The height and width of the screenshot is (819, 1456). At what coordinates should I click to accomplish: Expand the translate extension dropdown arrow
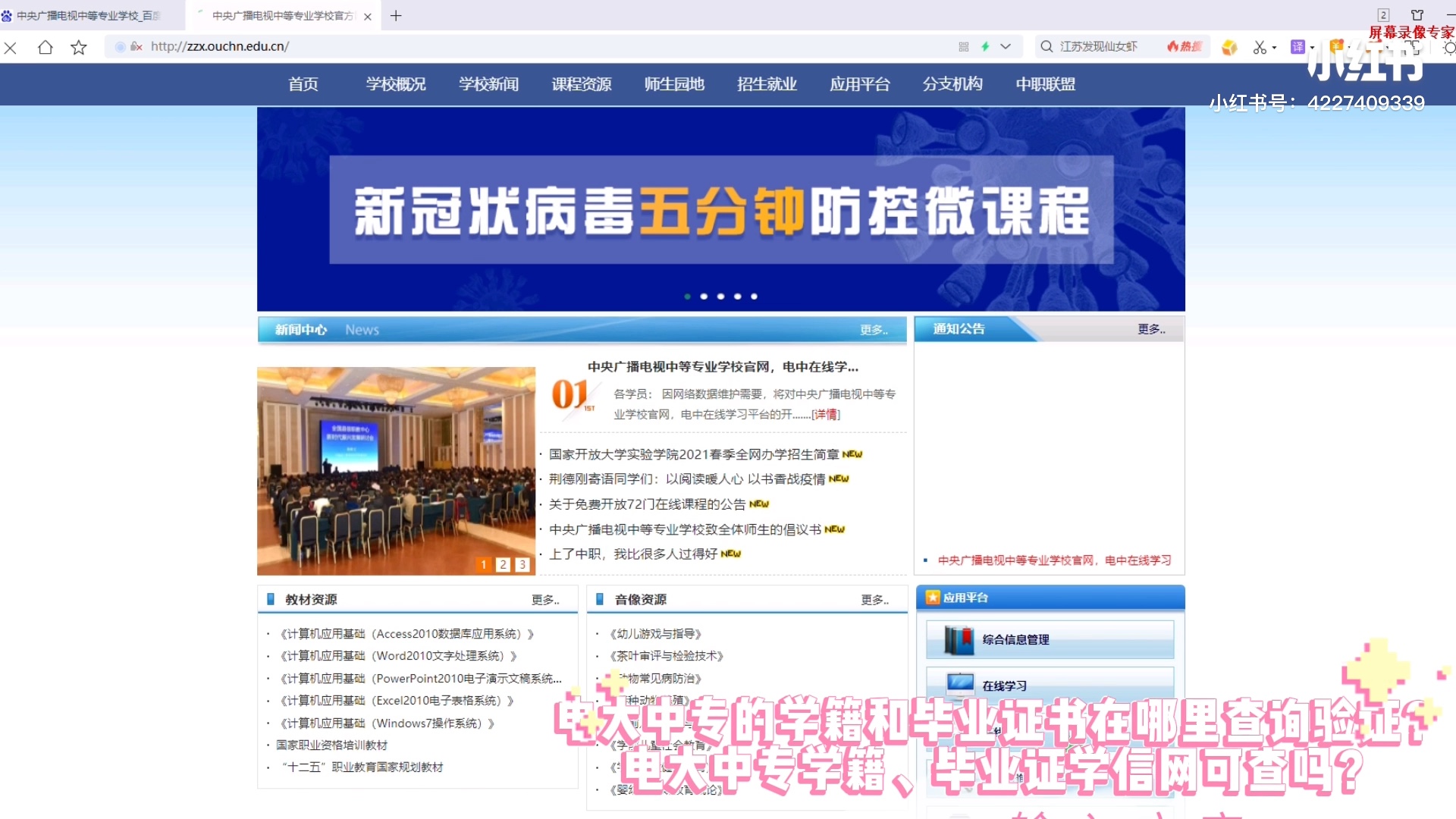tap(1312, 48)
